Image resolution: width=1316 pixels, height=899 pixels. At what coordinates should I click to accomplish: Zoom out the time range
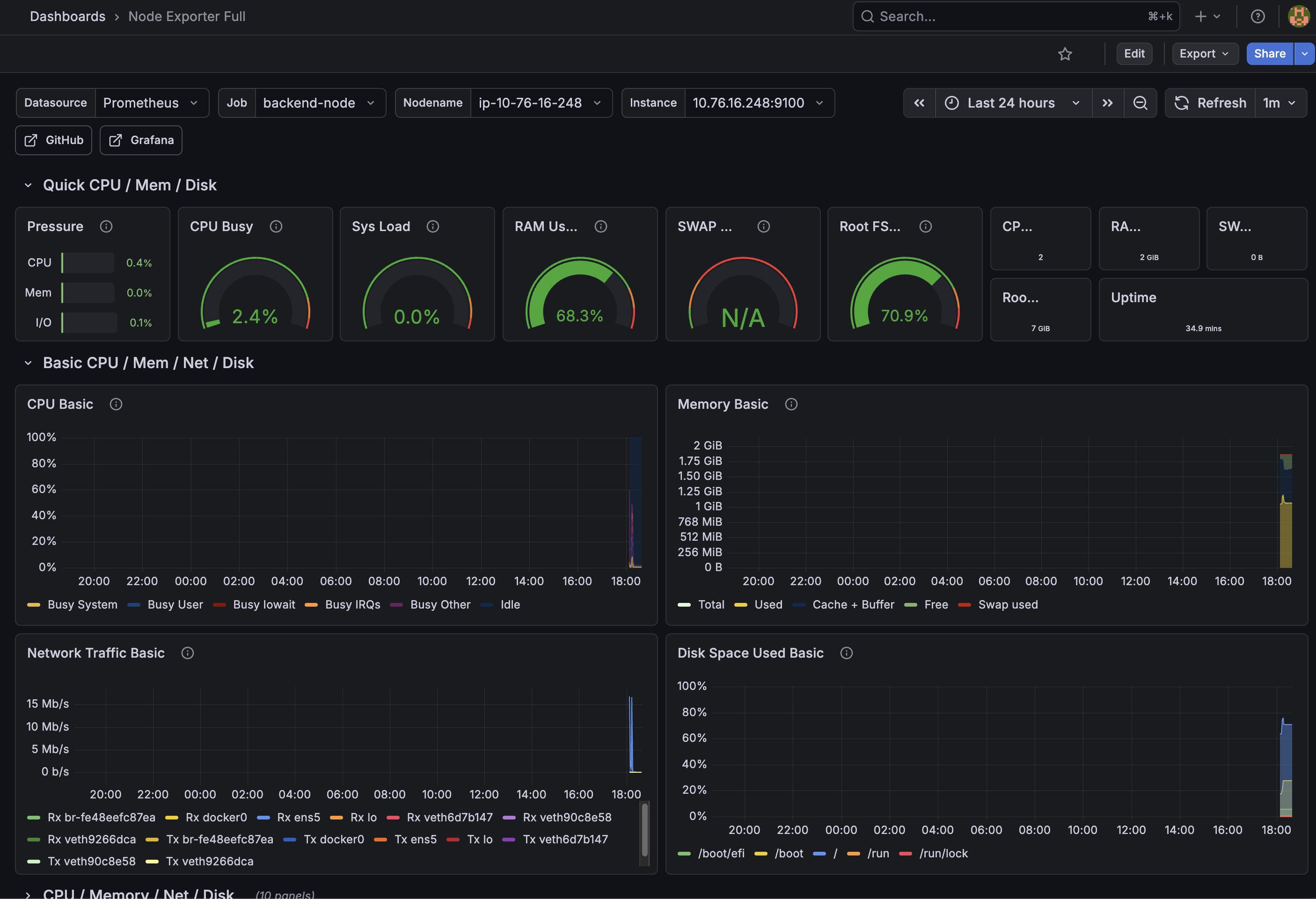point(1140,103)
